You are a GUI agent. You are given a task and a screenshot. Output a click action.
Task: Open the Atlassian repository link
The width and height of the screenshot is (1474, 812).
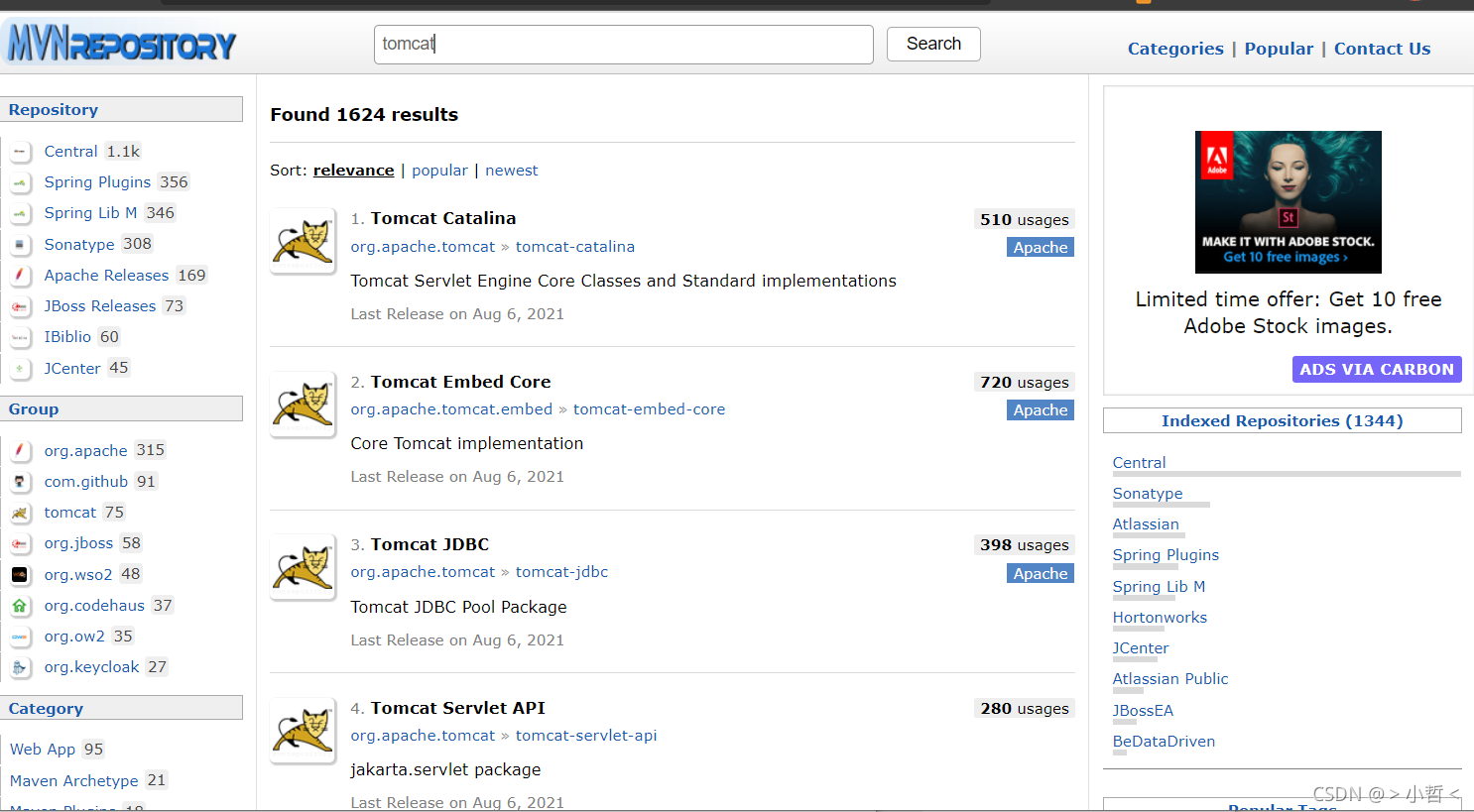click(1146, 524)
